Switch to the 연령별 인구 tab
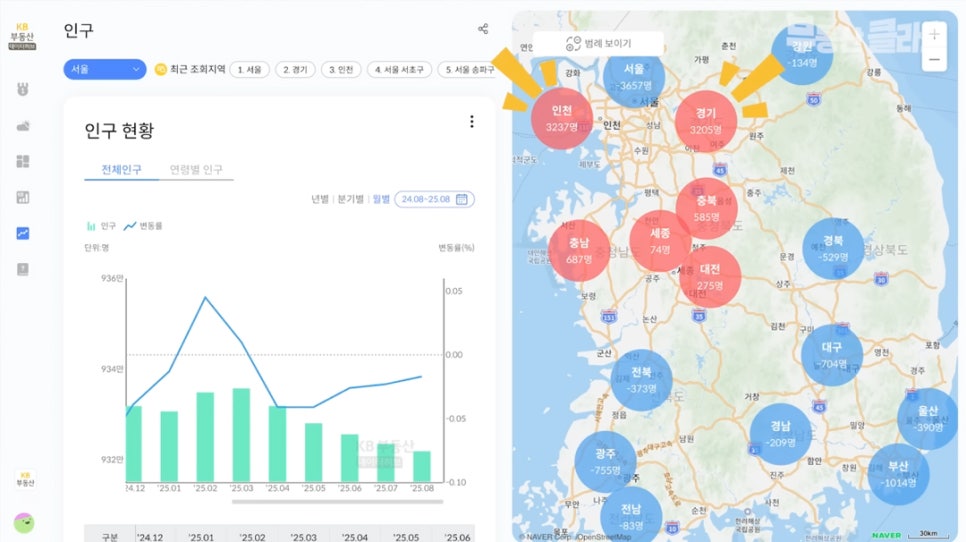Screen dimensions: 966x542 coord(196,169)
